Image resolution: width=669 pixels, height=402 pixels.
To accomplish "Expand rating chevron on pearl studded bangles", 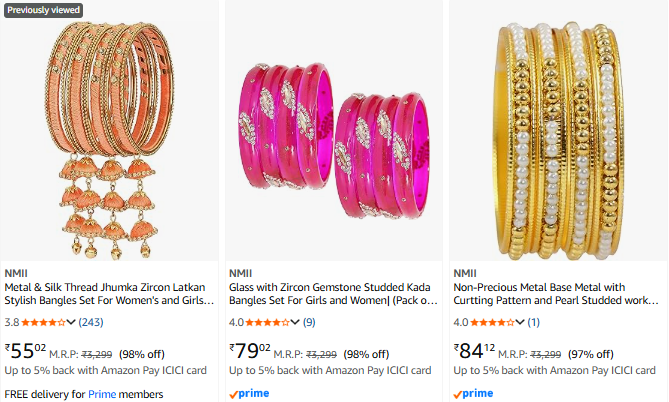I will click(519, 322).
